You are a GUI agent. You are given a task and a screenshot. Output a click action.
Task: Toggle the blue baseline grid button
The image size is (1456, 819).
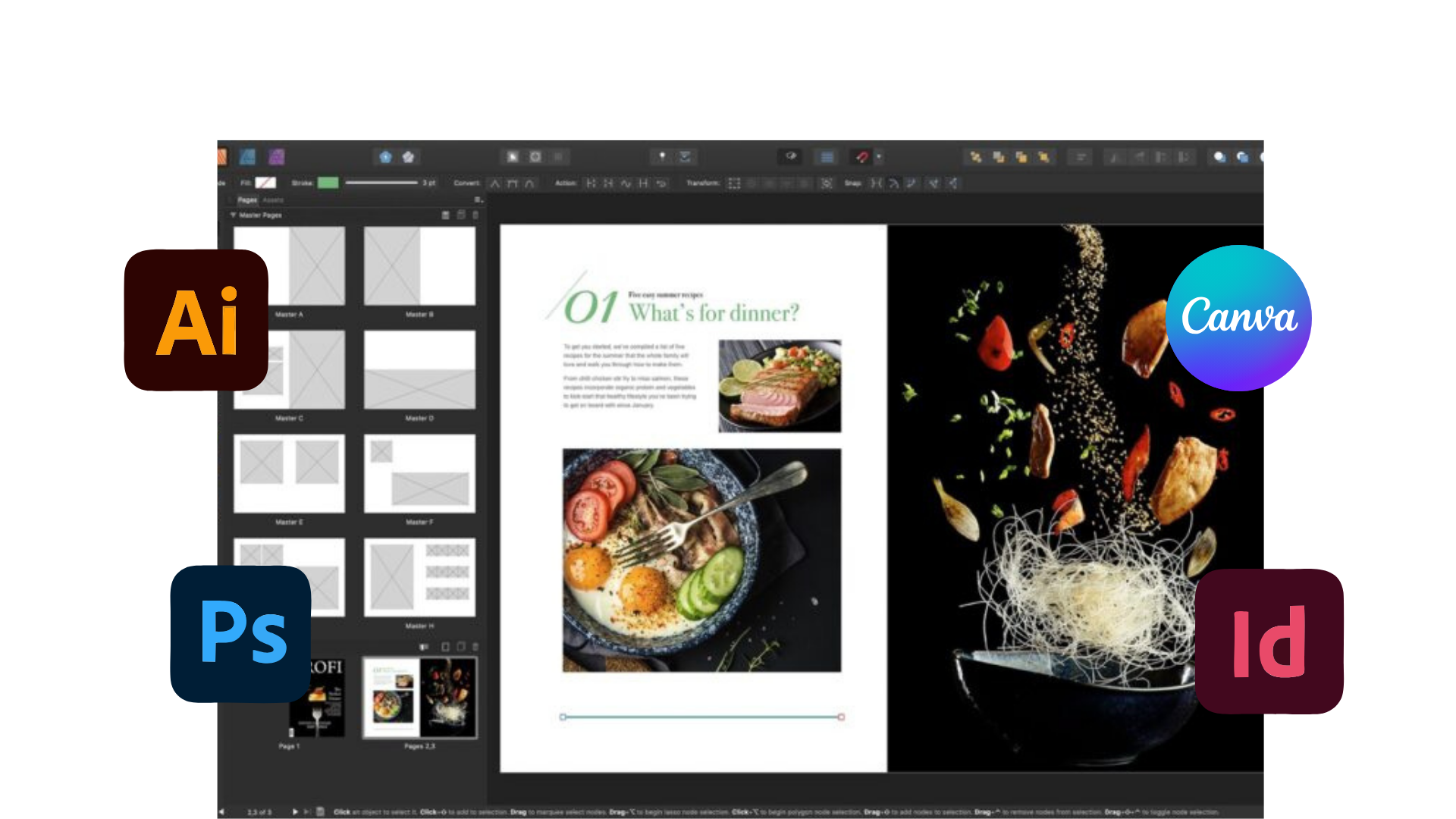point(827,157)
